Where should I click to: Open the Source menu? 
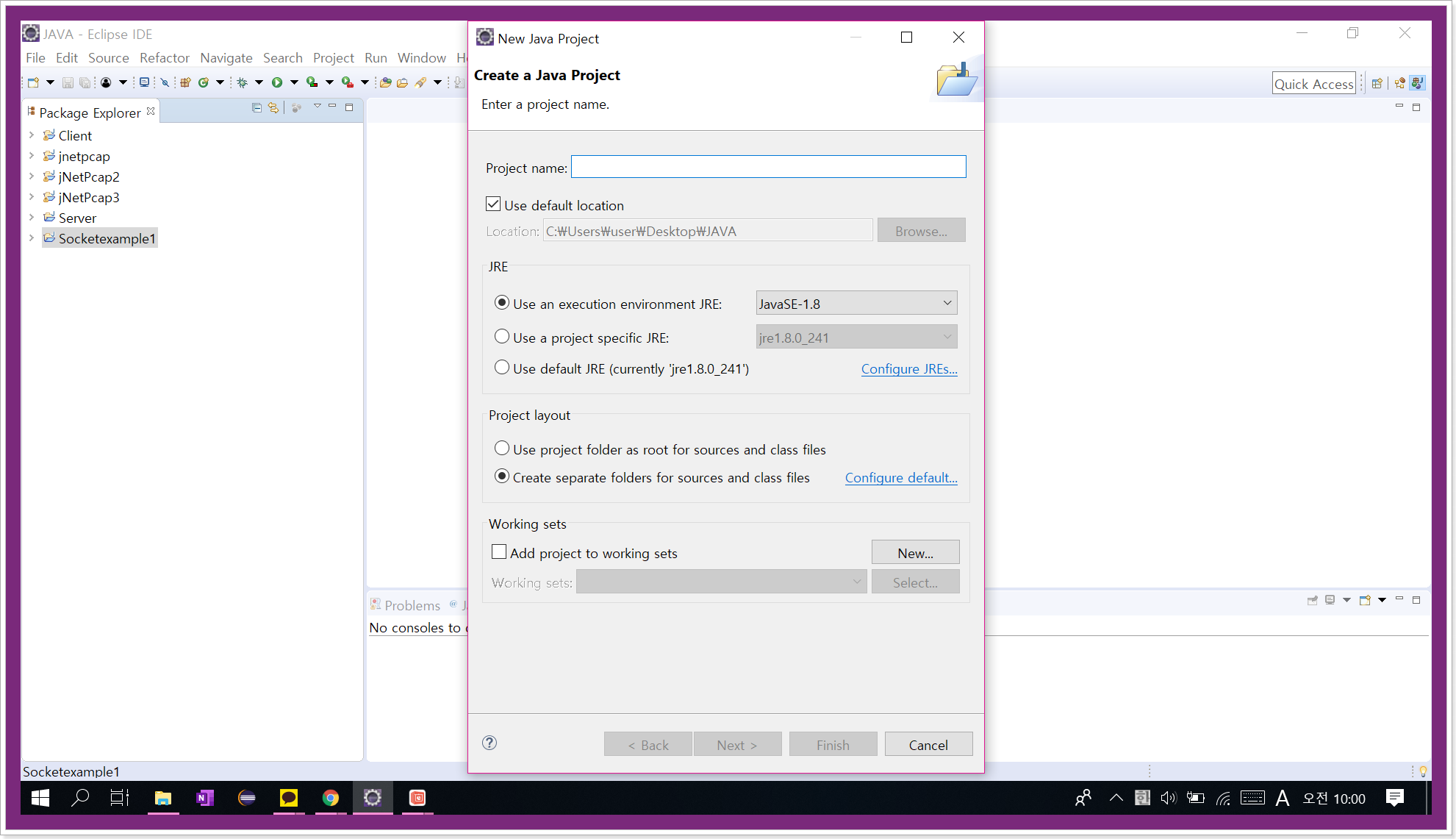point(109,57)
